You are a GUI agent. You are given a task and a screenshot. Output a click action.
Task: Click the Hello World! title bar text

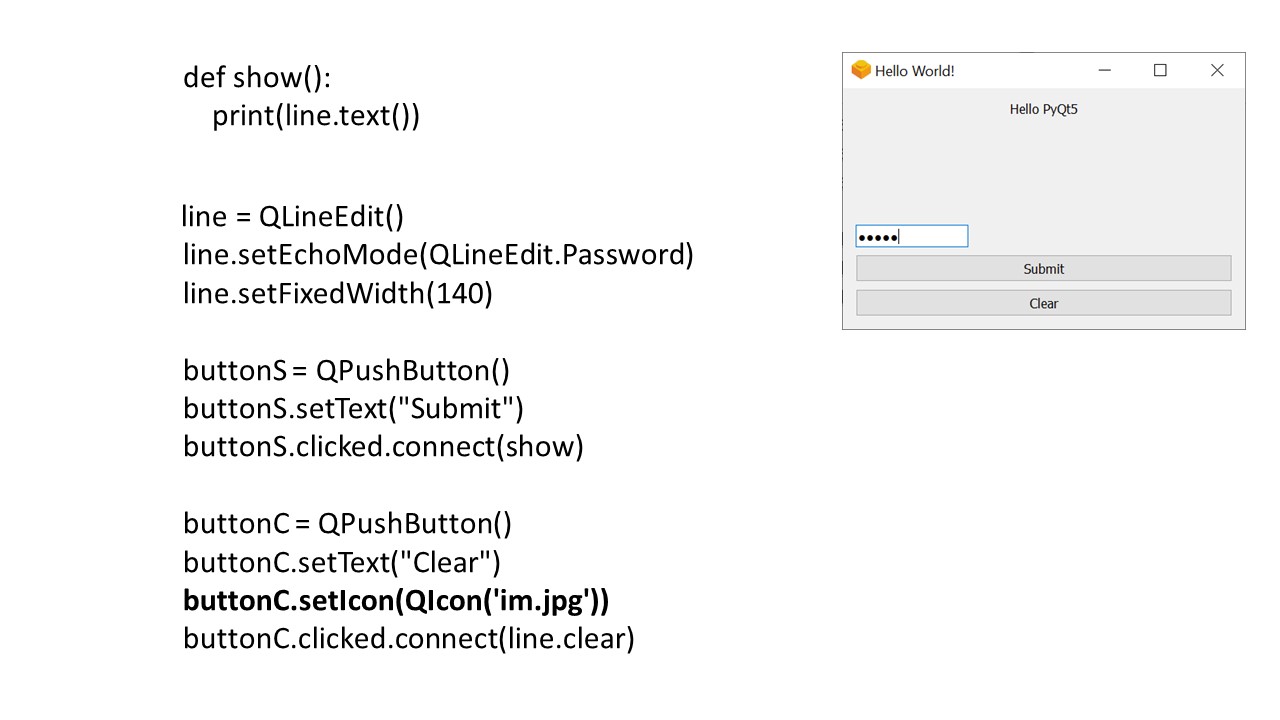(x=914, y=71)
